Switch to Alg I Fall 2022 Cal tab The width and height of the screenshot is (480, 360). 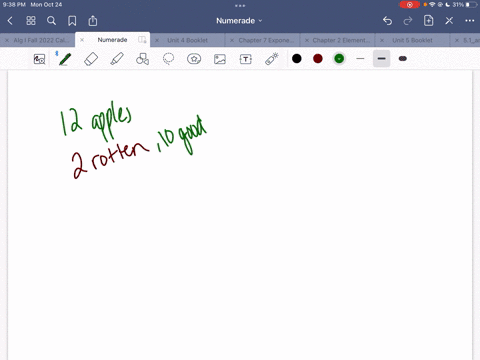click(x=41, y=40)
